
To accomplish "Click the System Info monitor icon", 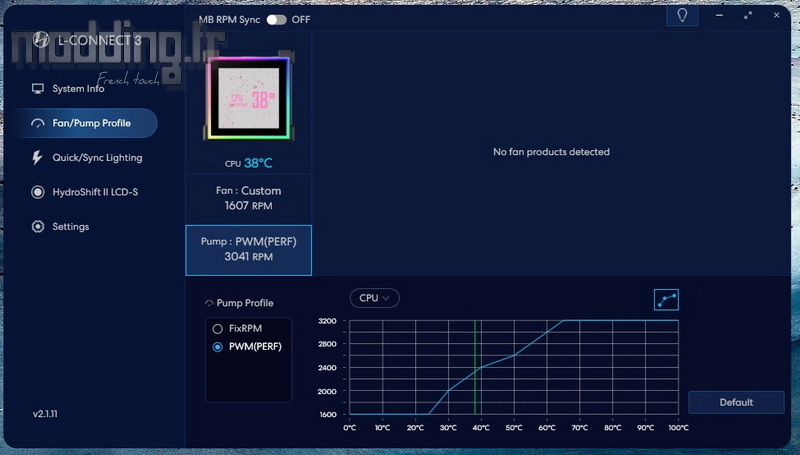I will (38, 89).
